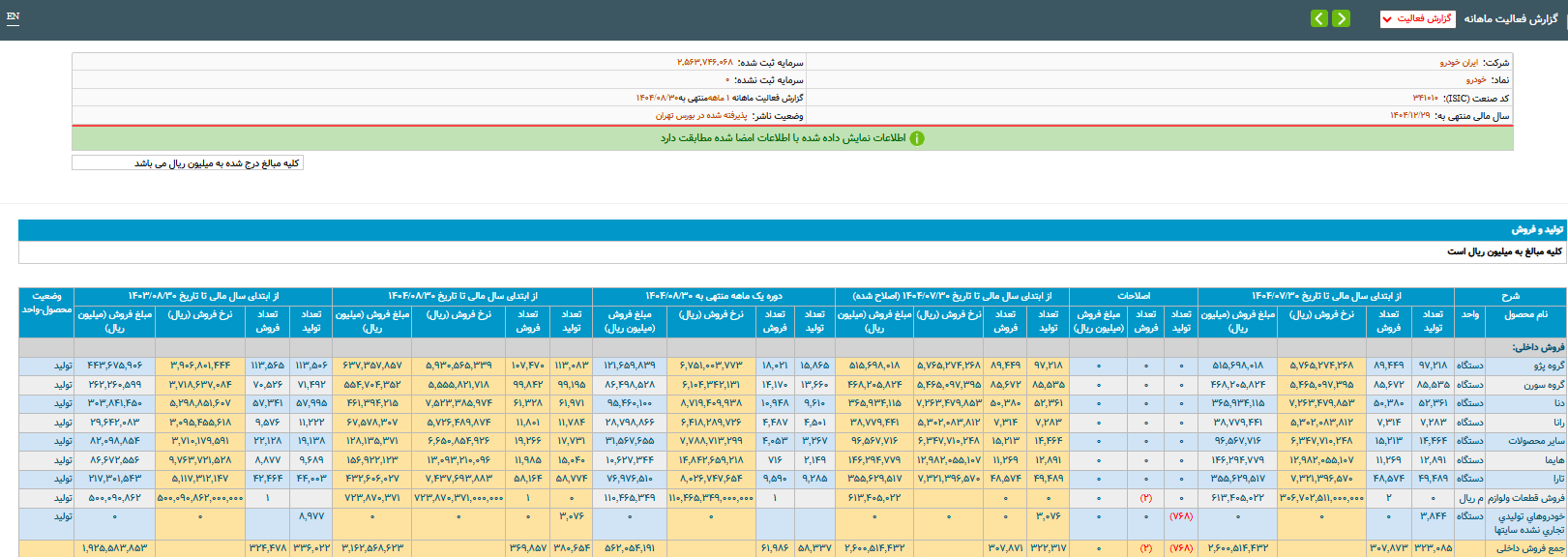Click the left-pointing green arrow button
1568x557 pixels.
coord(1319,18)
